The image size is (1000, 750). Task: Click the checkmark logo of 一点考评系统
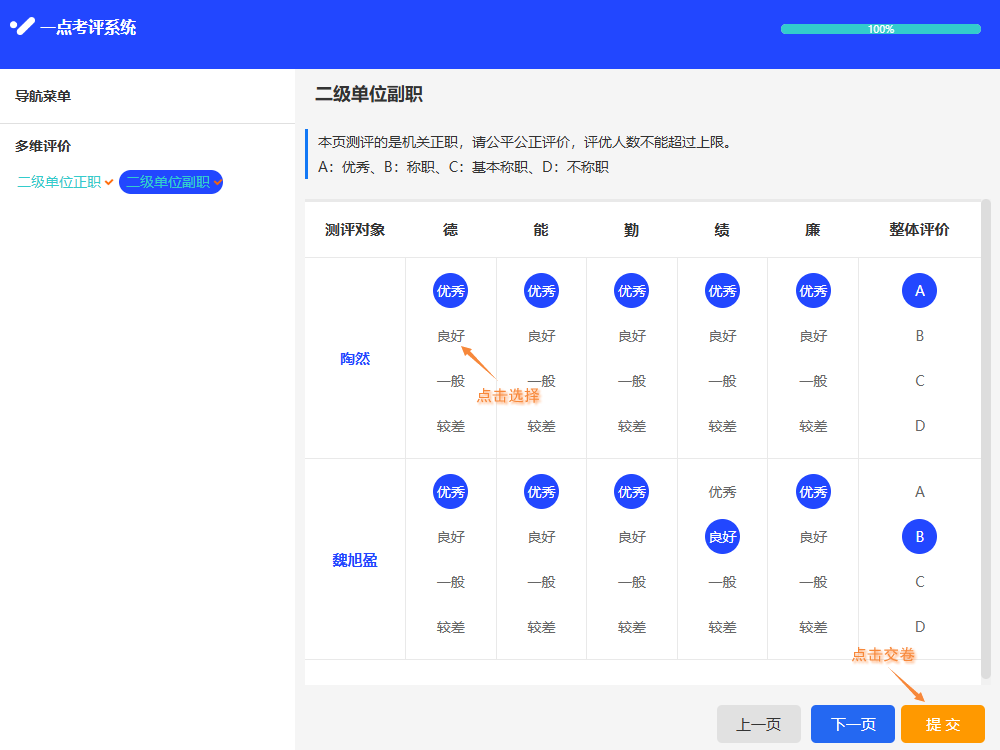click(x=21, y=27)
